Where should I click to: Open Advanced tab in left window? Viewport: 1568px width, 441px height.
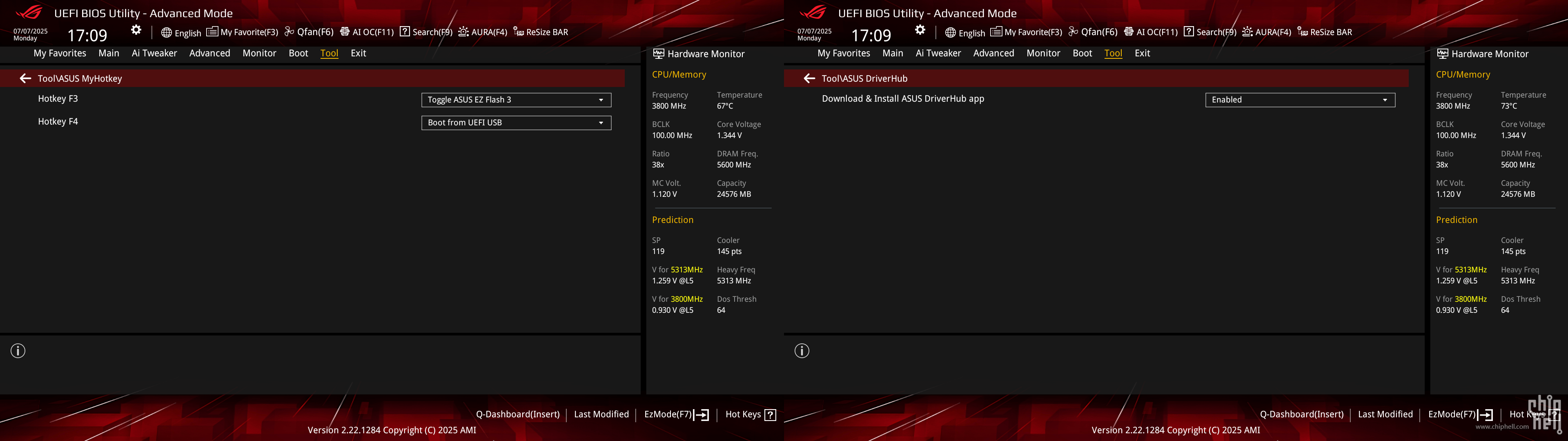point(209,53)
